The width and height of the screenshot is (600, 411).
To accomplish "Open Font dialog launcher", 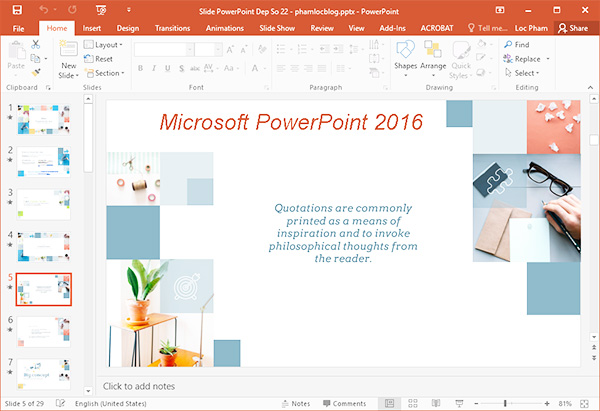I will click(266, 88).
